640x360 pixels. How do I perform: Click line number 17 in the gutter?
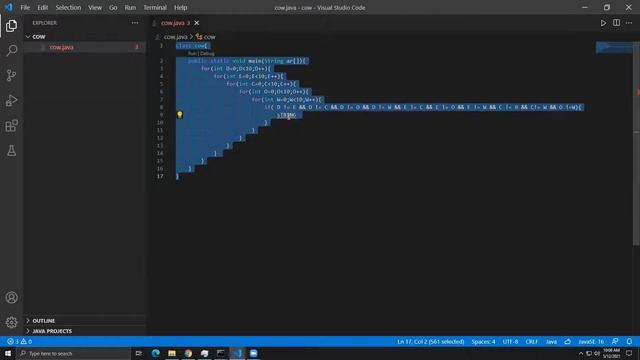tap(160, 176)
